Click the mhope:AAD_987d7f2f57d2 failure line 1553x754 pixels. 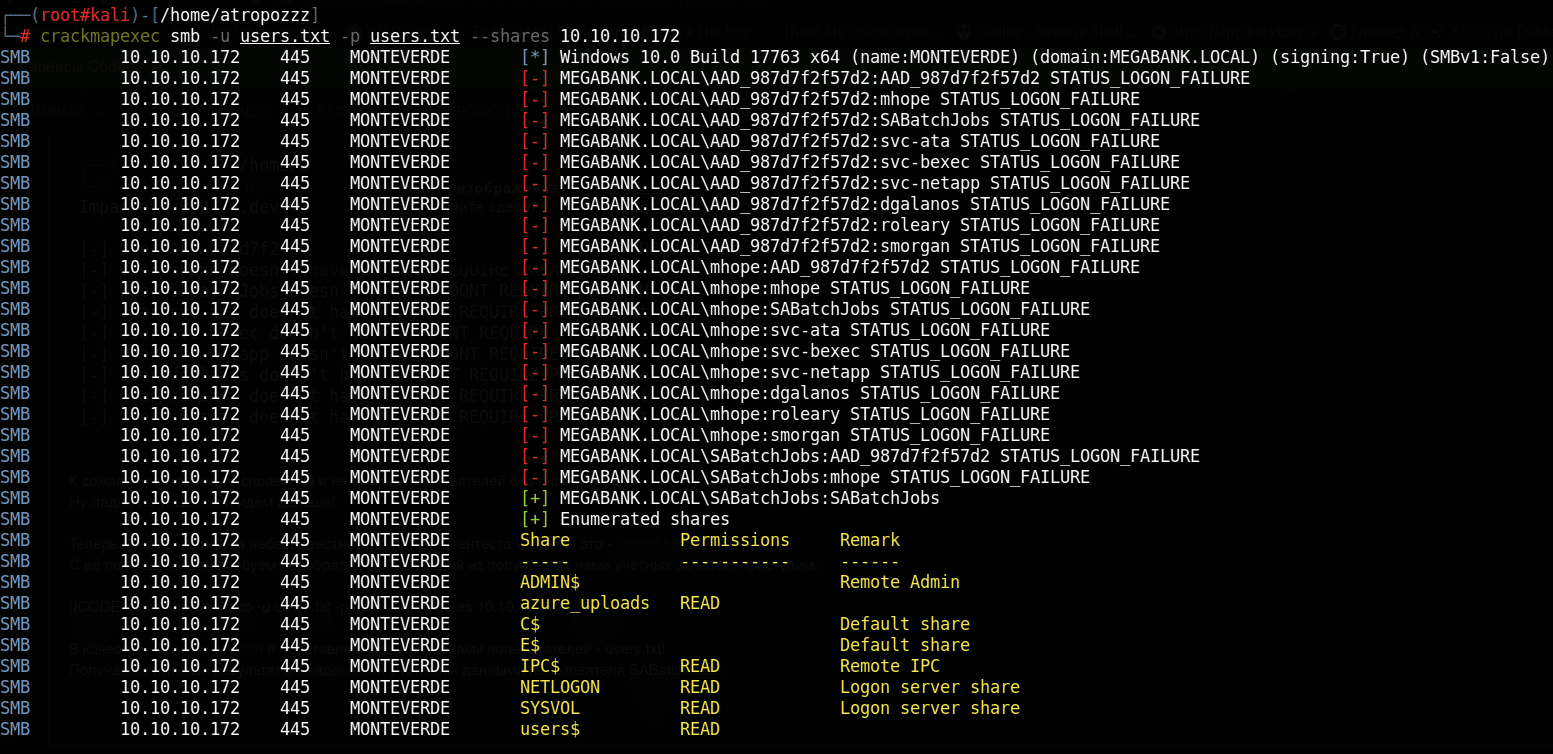pos(850,267)
